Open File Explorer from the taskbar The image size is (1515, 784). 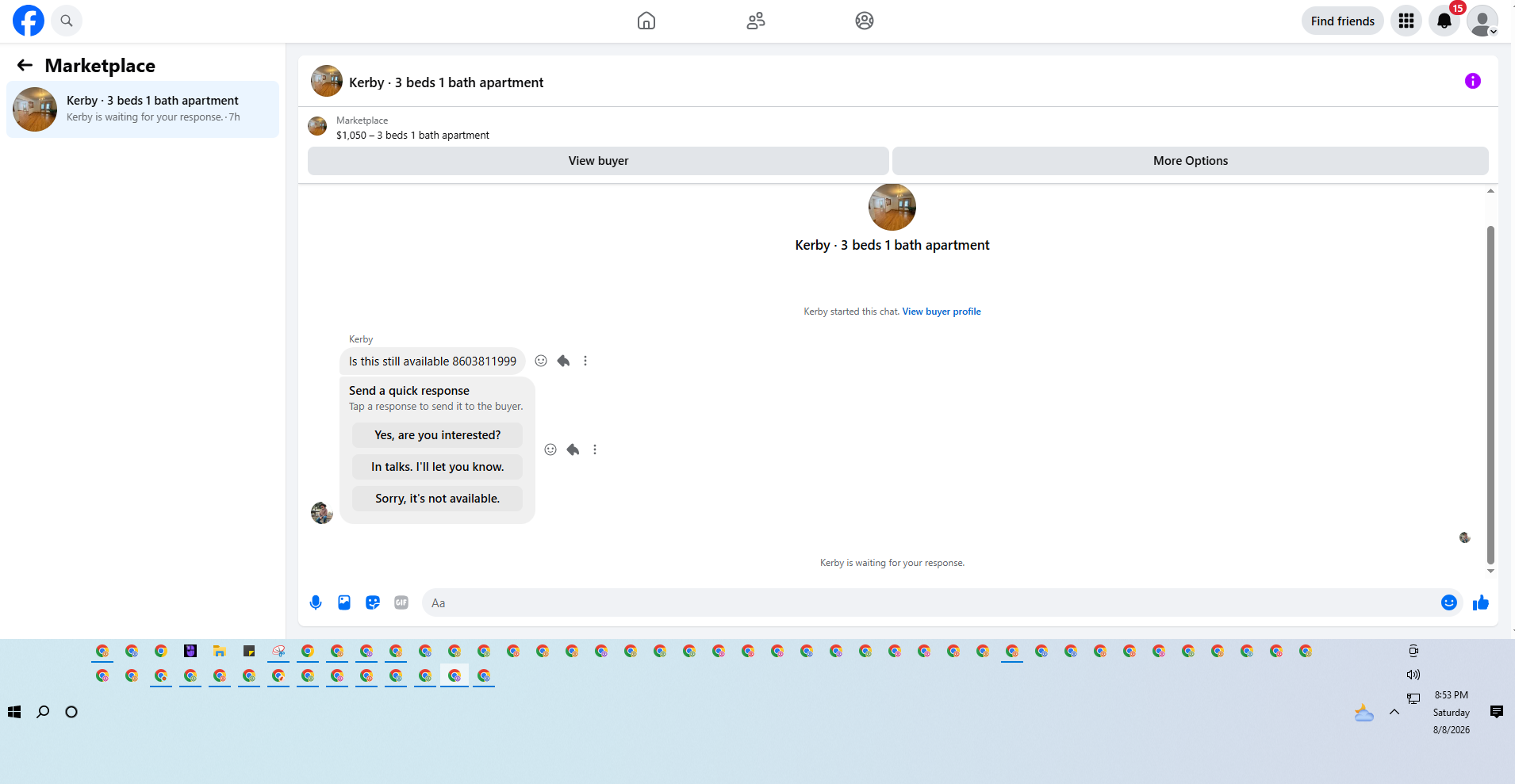[x=220, y=651]
